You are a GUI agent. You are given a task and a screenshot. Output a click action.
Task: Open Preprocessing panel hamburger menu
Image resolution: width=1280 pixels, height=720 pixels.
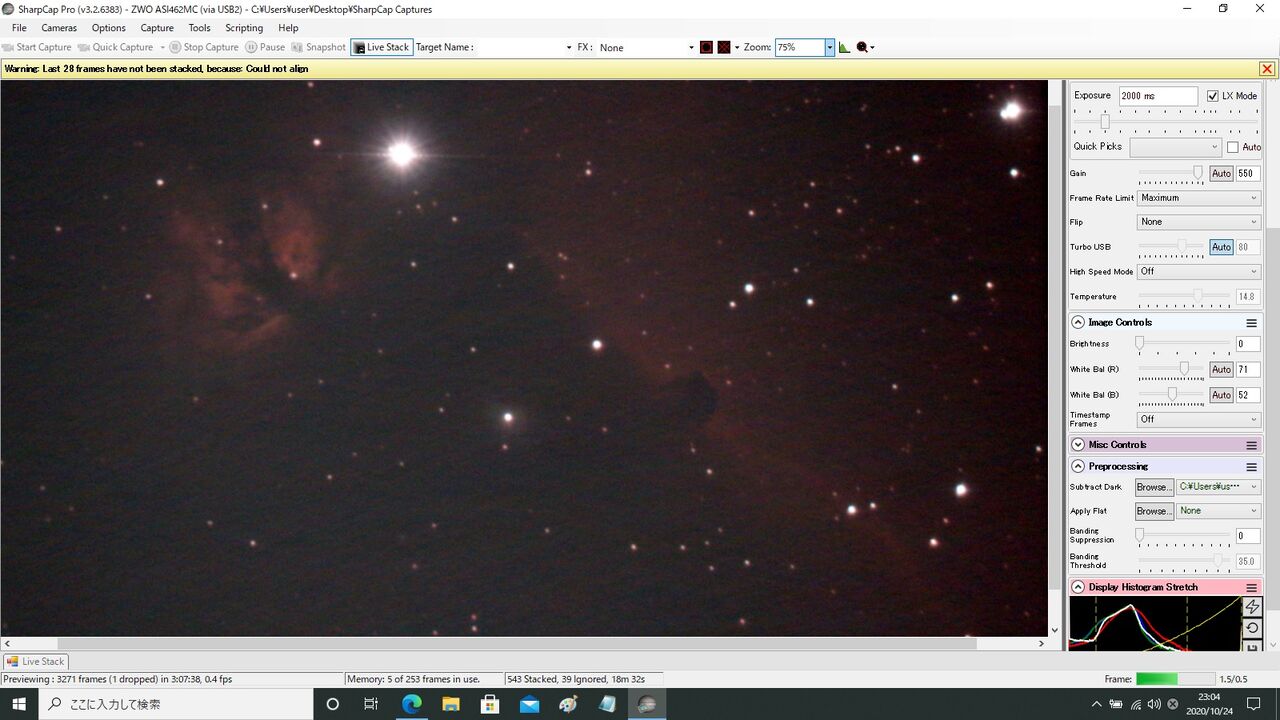click(x=1251, y=467)
